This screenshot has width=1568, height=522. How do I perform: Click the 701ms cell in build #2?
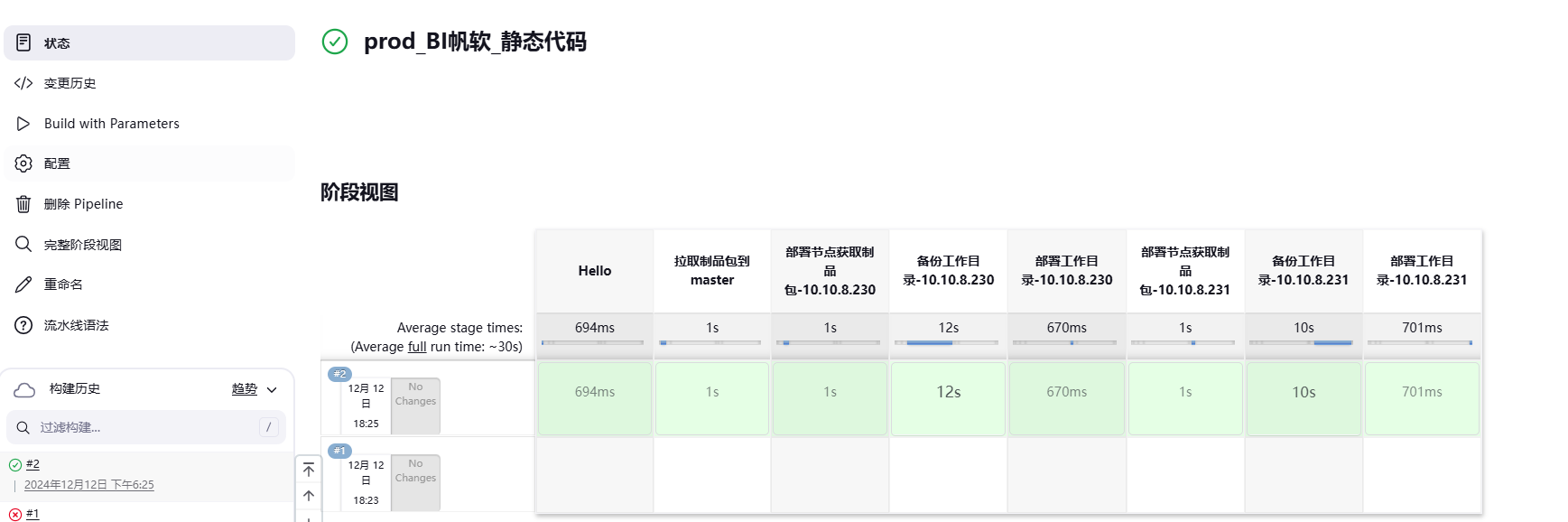(1422, 398)
